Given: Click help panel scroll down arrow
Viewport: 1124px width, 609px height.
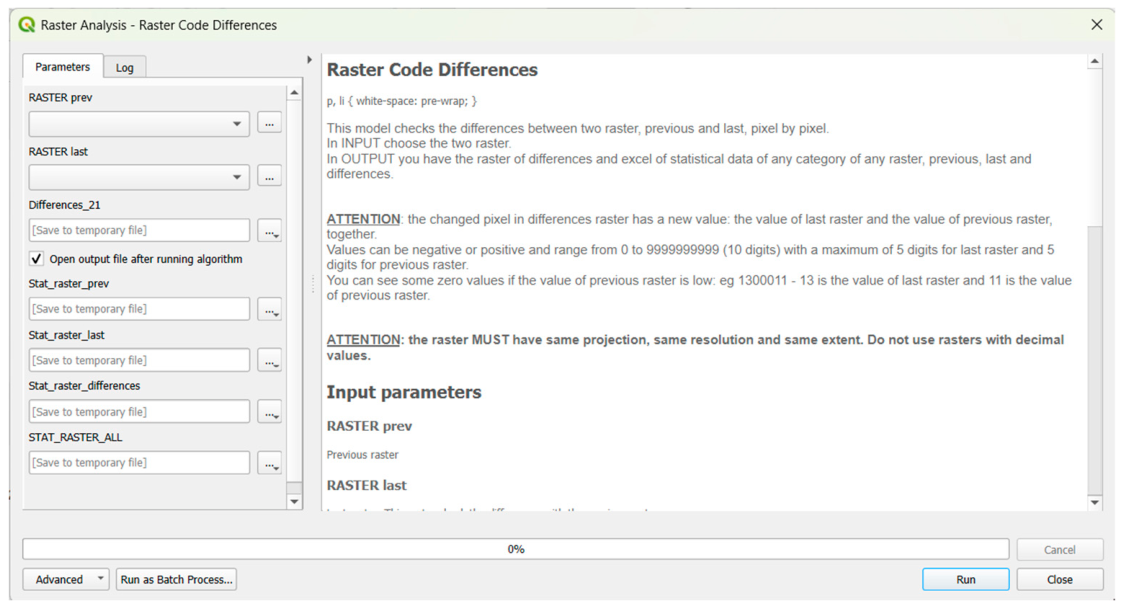Looking at the screenshot, I should click(x=1095, y=502).
